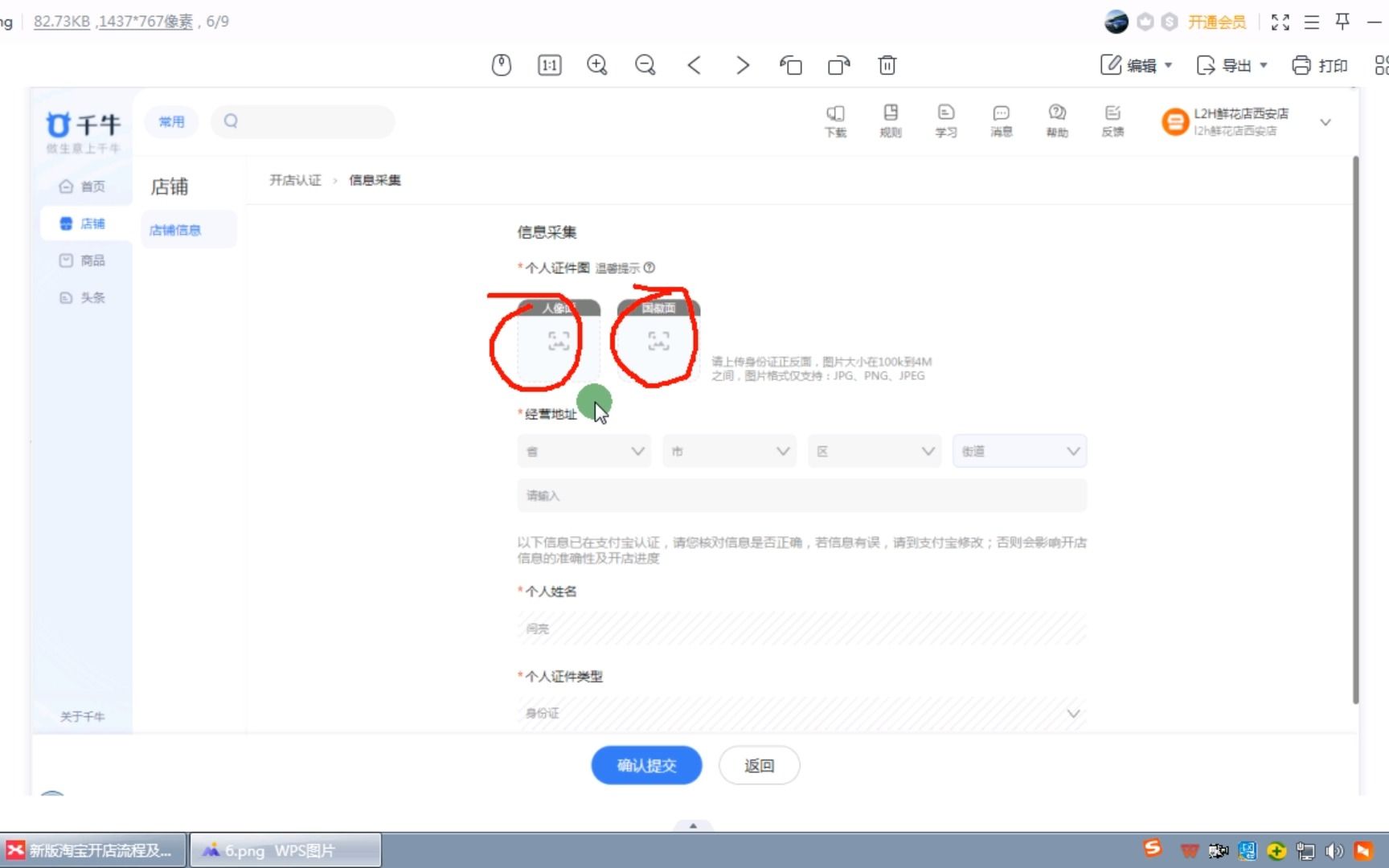
Task: Open the 店铺信息 submenu item
Action: click(188, 230)
